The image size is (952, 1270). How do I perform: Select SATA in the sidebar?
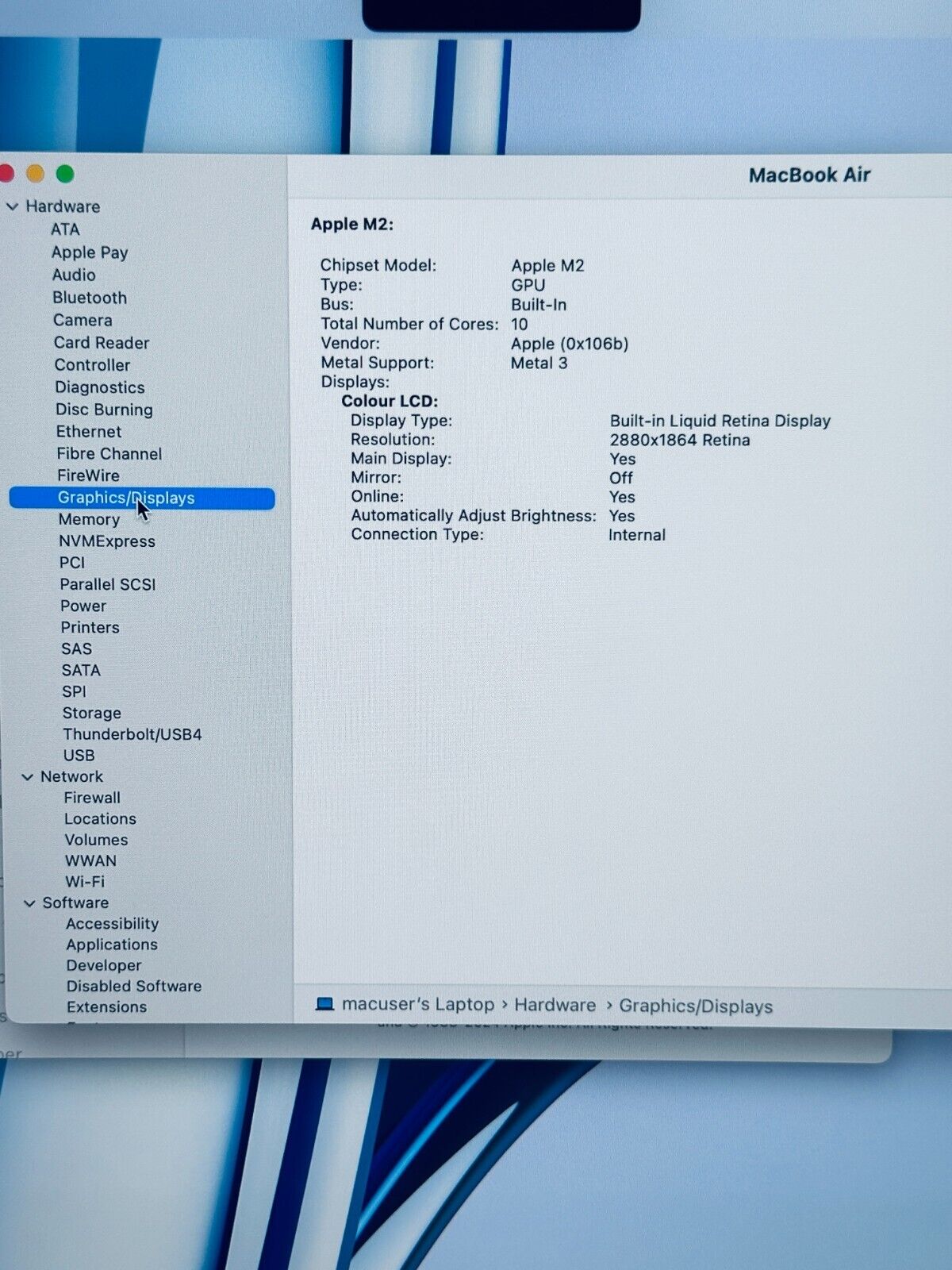point(81,670)
